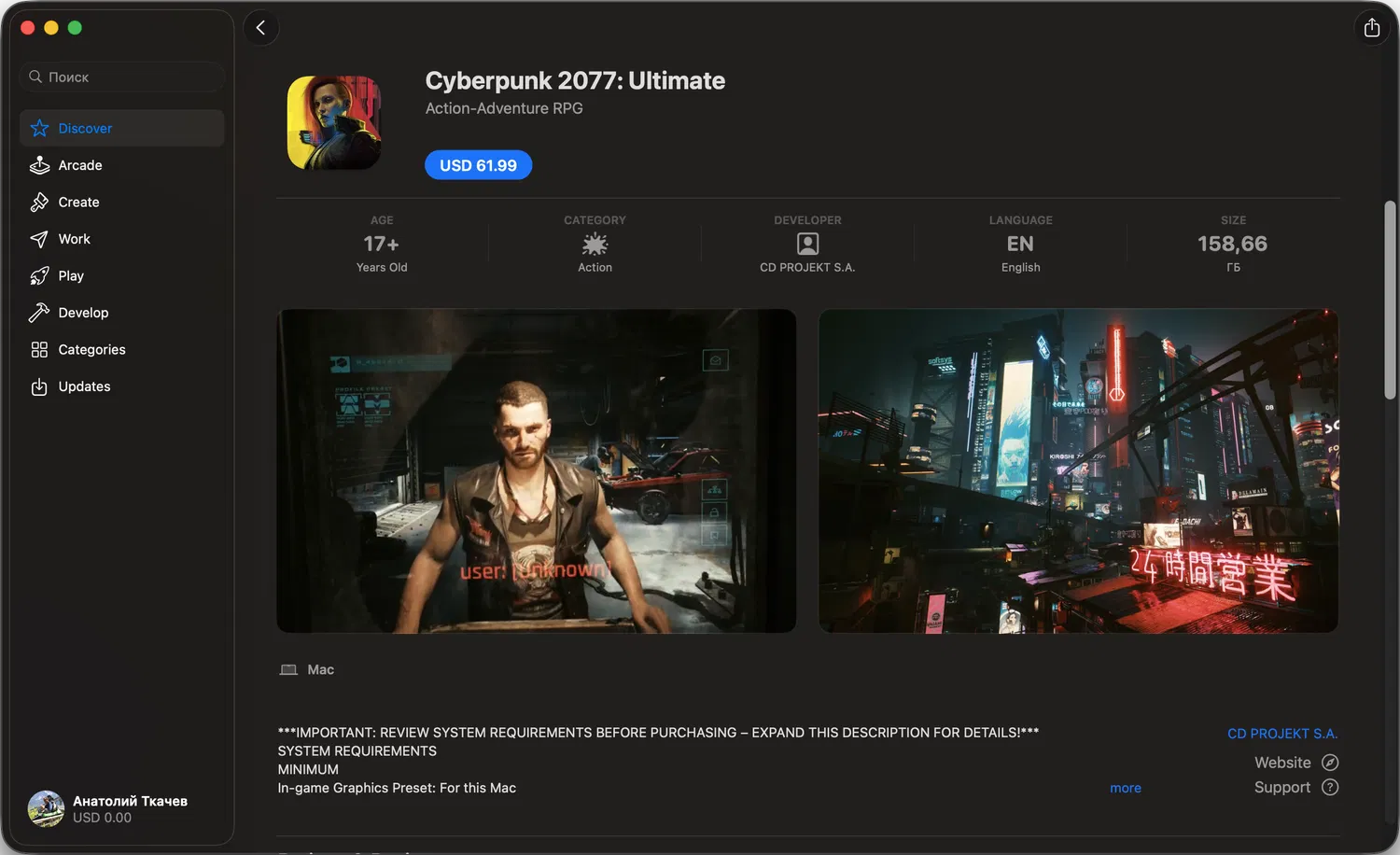Click the Cyberpunk 2077: Ultimate title

(575, 81)
